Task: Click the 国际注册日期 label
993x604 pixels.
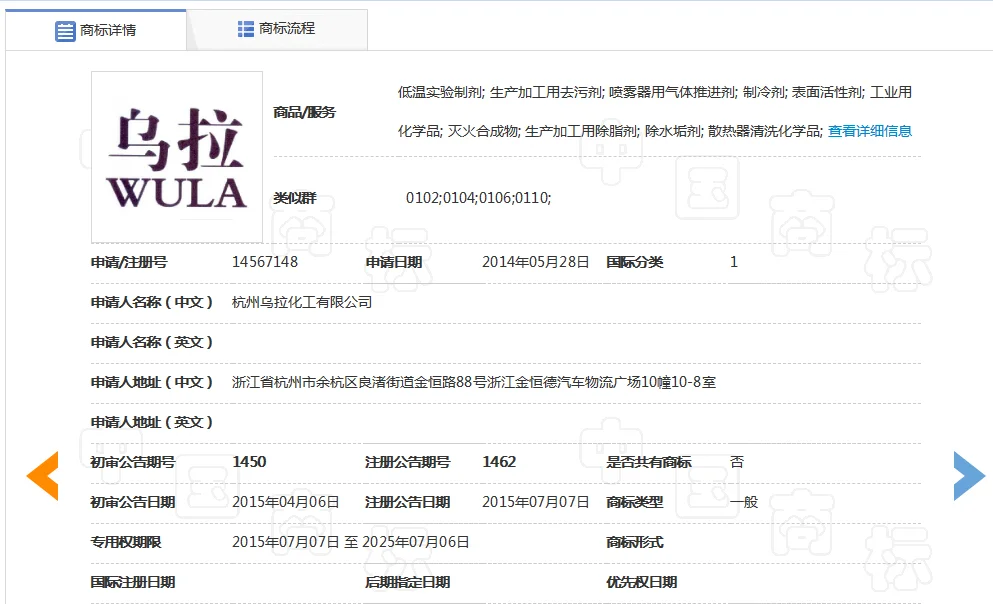Action: [x=133, y=582]
